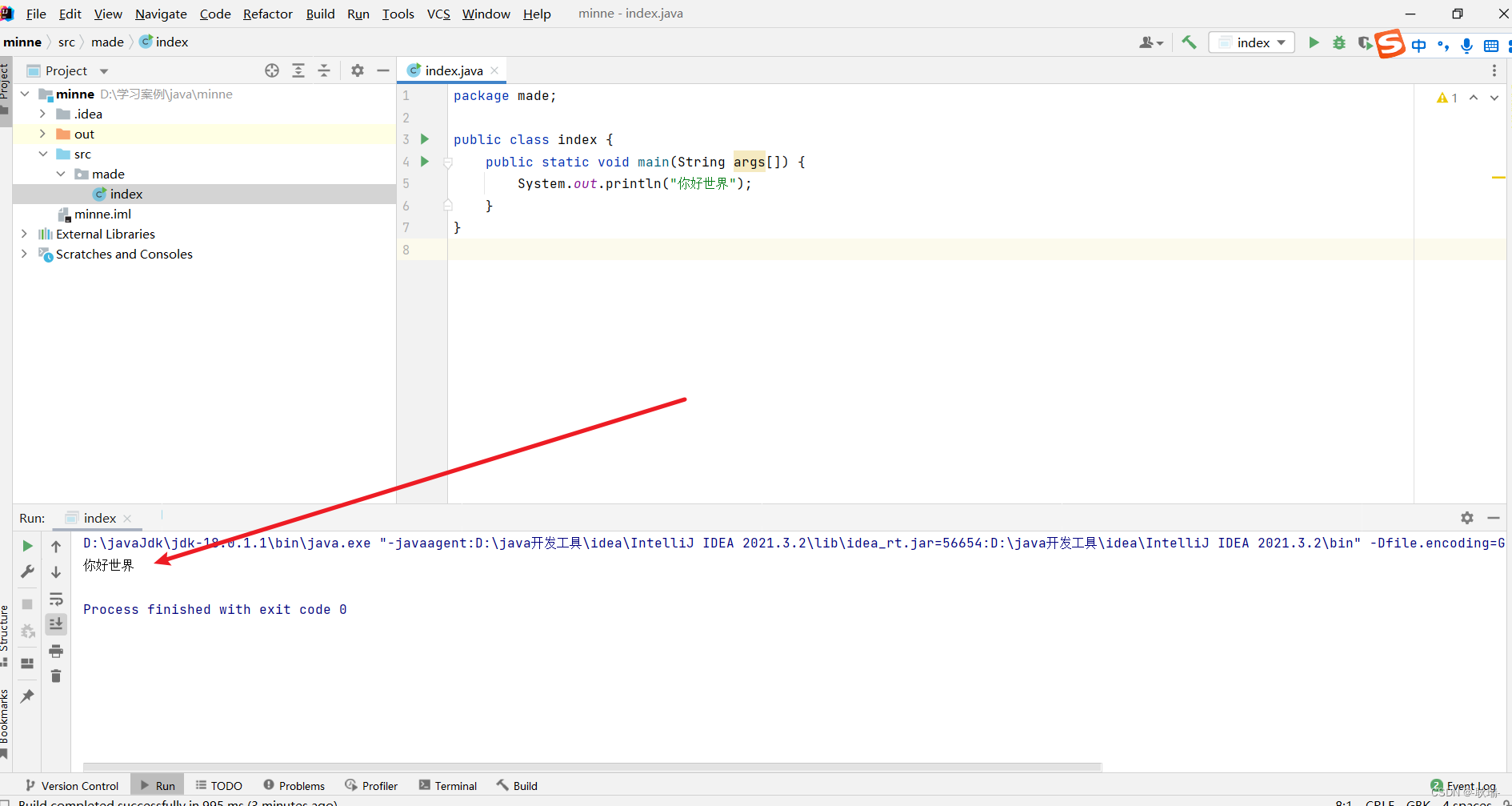1512x806 pixels.
Task: Click the Build project hammer icon
Action: click(1189, 42)
